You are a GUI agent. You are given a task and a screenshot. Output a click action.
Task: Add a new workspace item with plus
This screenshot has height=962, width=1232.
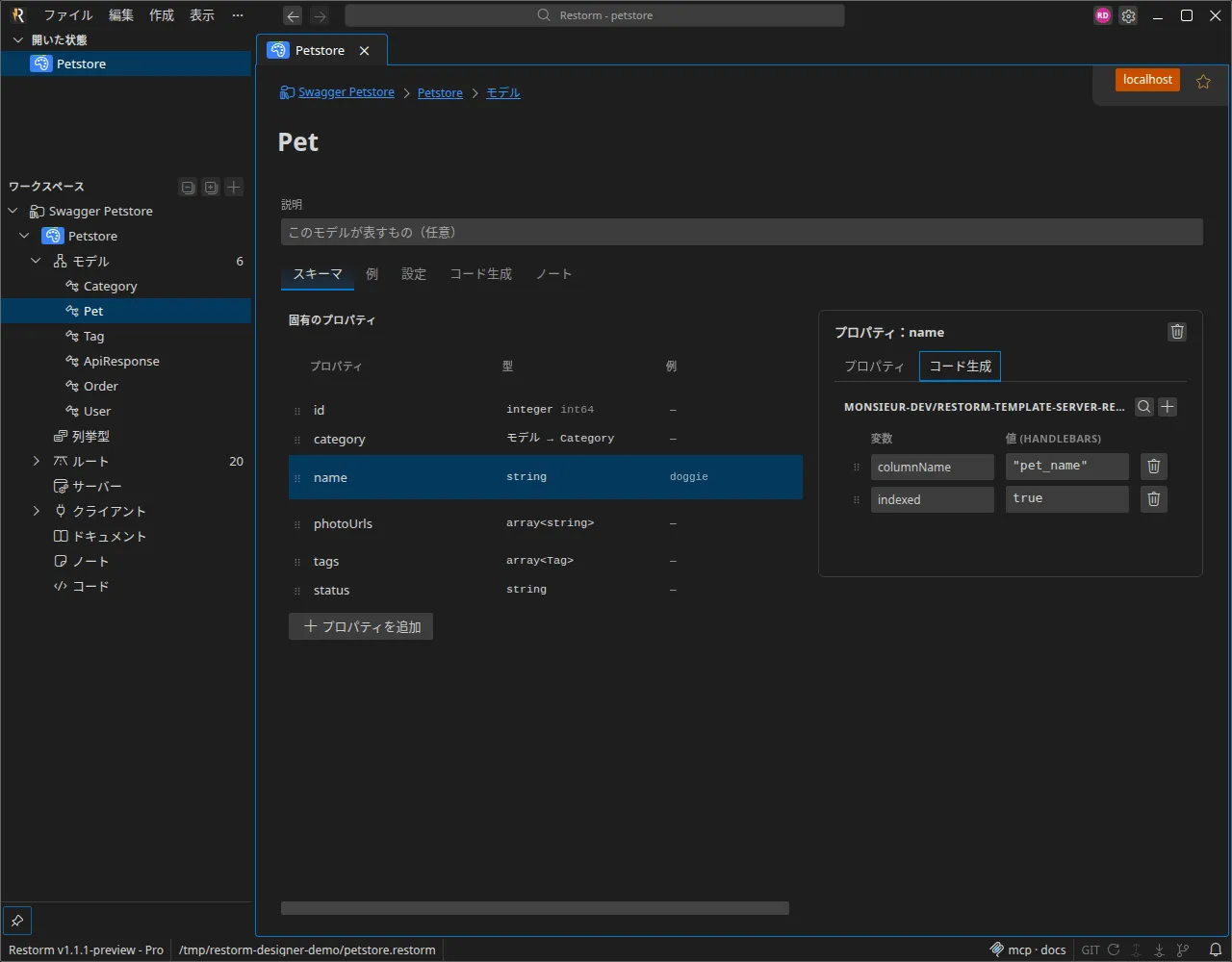[x=234, y=188]
